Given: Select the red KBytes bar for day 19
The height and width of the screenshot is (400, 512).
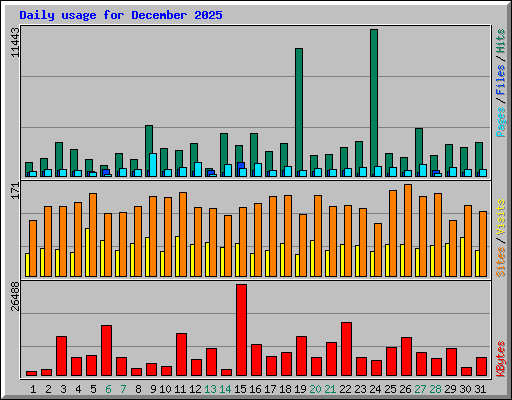Looking at the screenshot, I should [301, 356].
